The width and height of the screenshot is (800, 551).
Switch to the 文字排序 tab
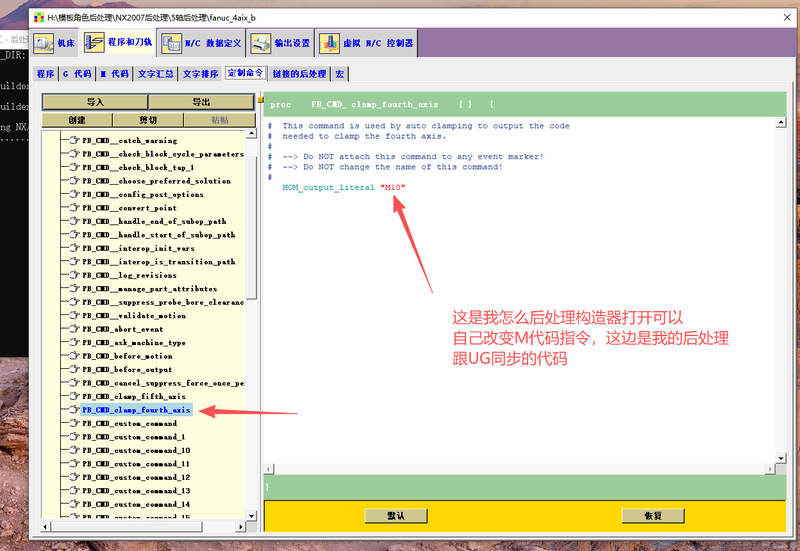(200, 74)
